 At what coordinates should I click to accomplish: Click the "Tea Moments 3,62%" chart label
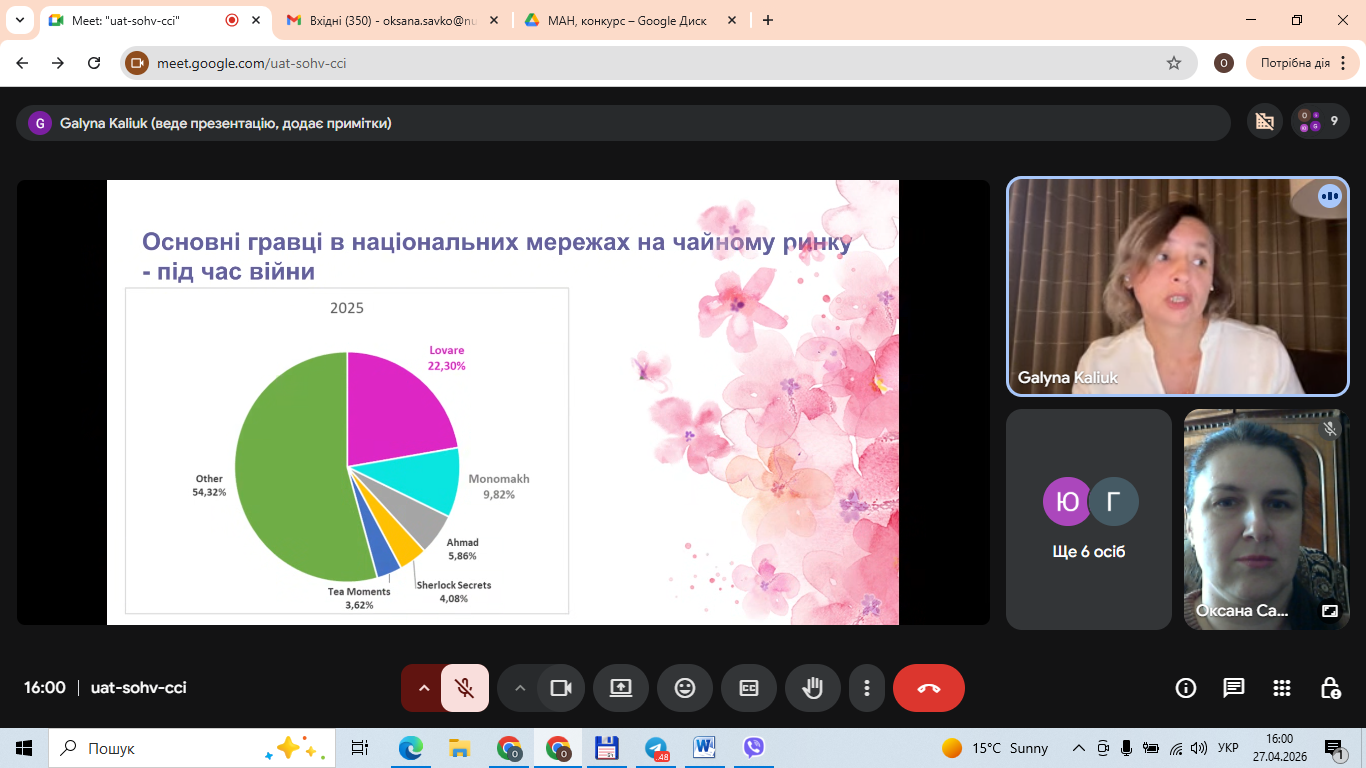359,598
